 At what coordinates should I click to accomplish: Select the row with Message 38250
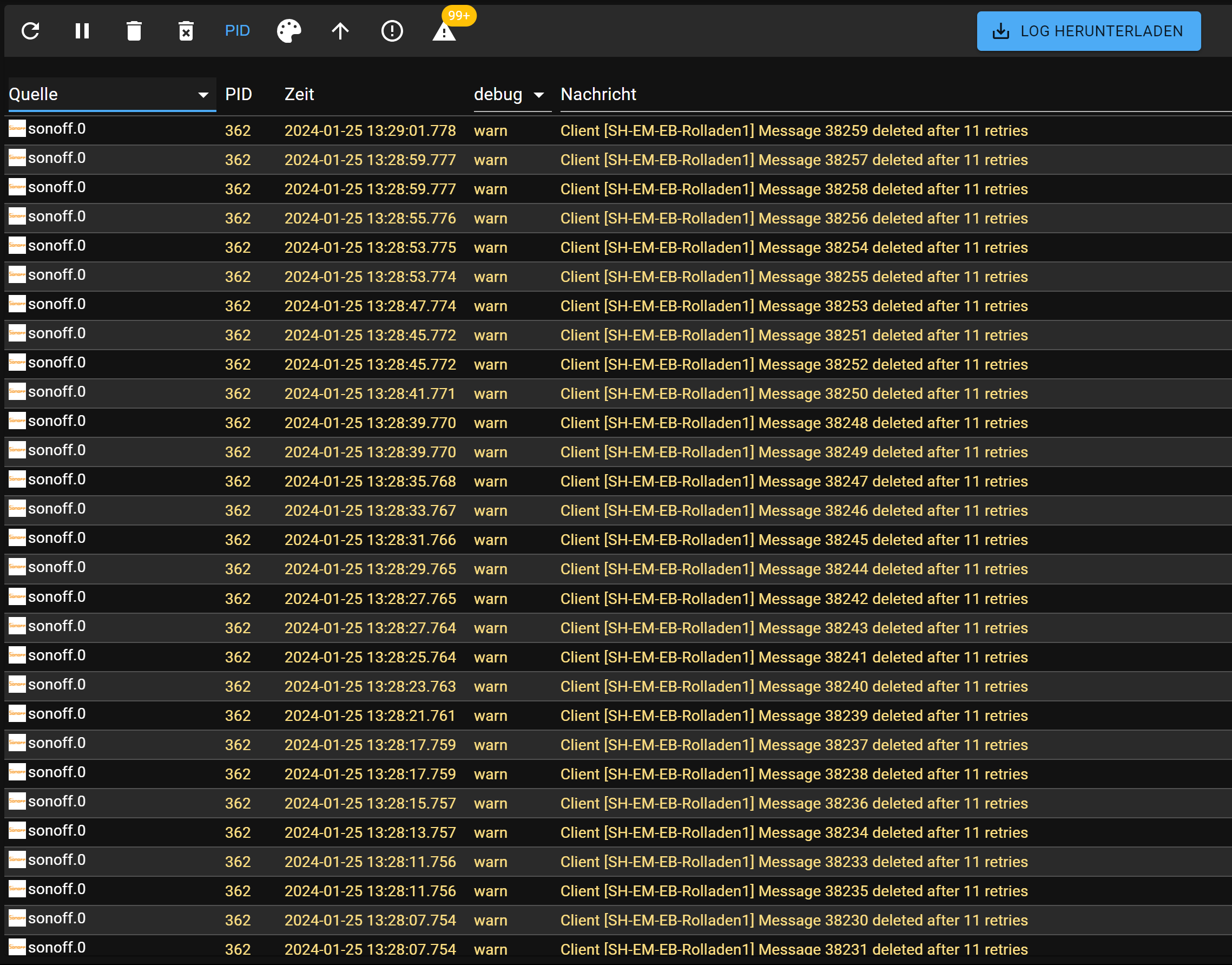(x=618, y=394)
